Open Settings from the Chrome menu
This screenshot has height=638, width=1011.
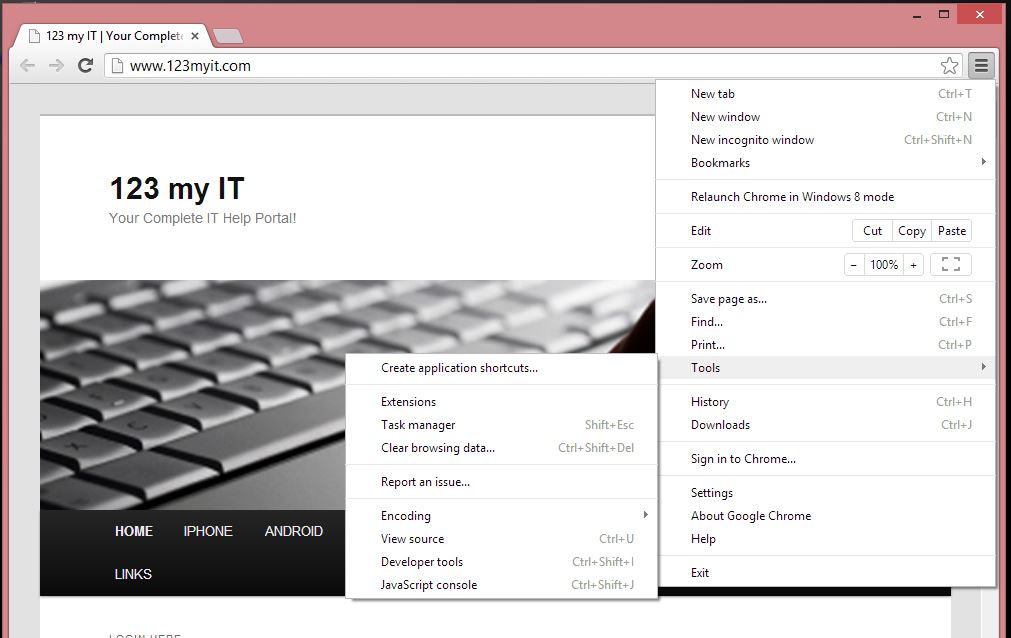pyautogui.click(x=826, y=493)
